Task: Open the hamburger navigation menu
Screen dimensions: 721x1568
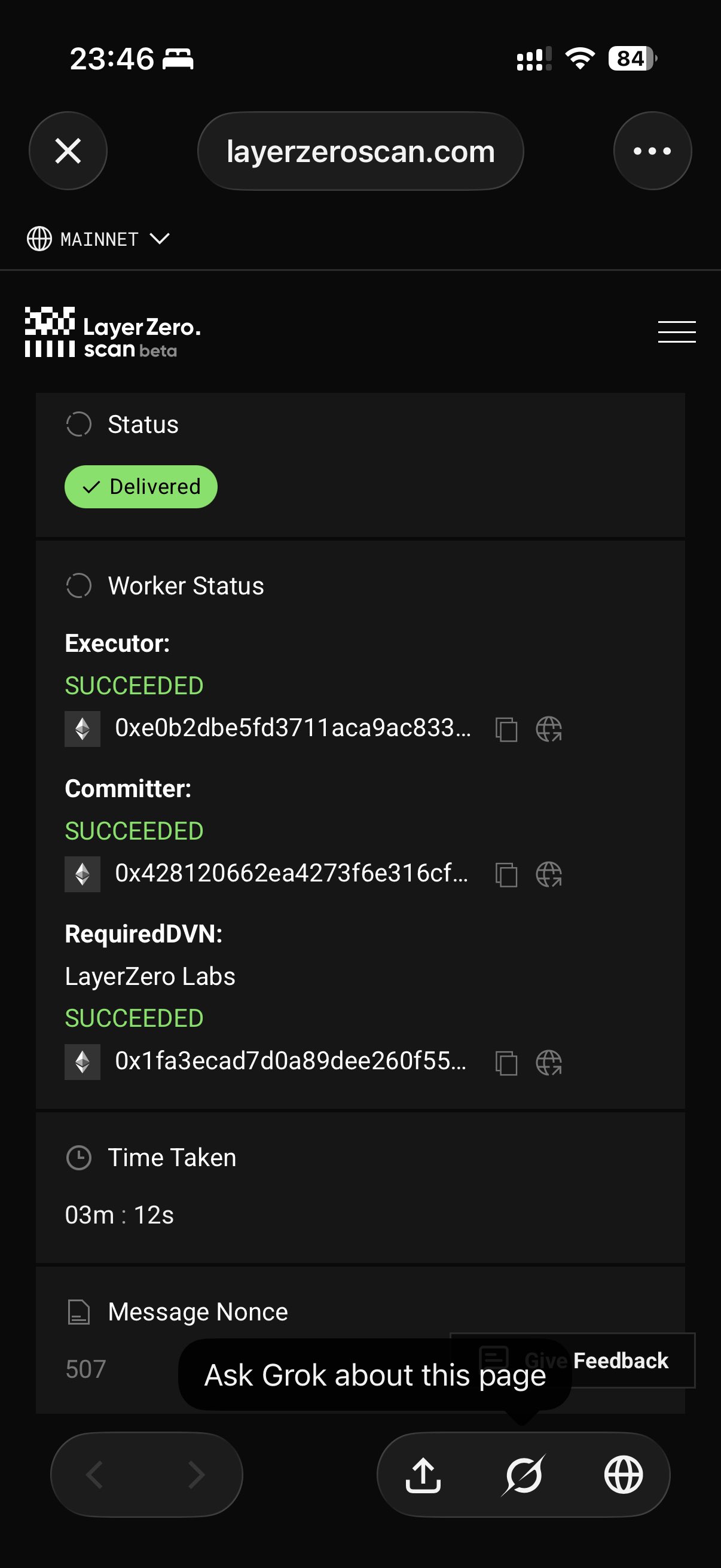Action: pyautogui.click(x=677, y=332)
